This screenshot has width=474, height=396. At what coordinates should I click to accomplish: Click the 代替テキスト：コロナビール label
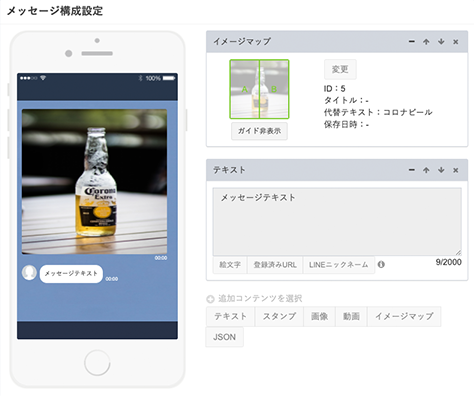(x=378, y=112)
